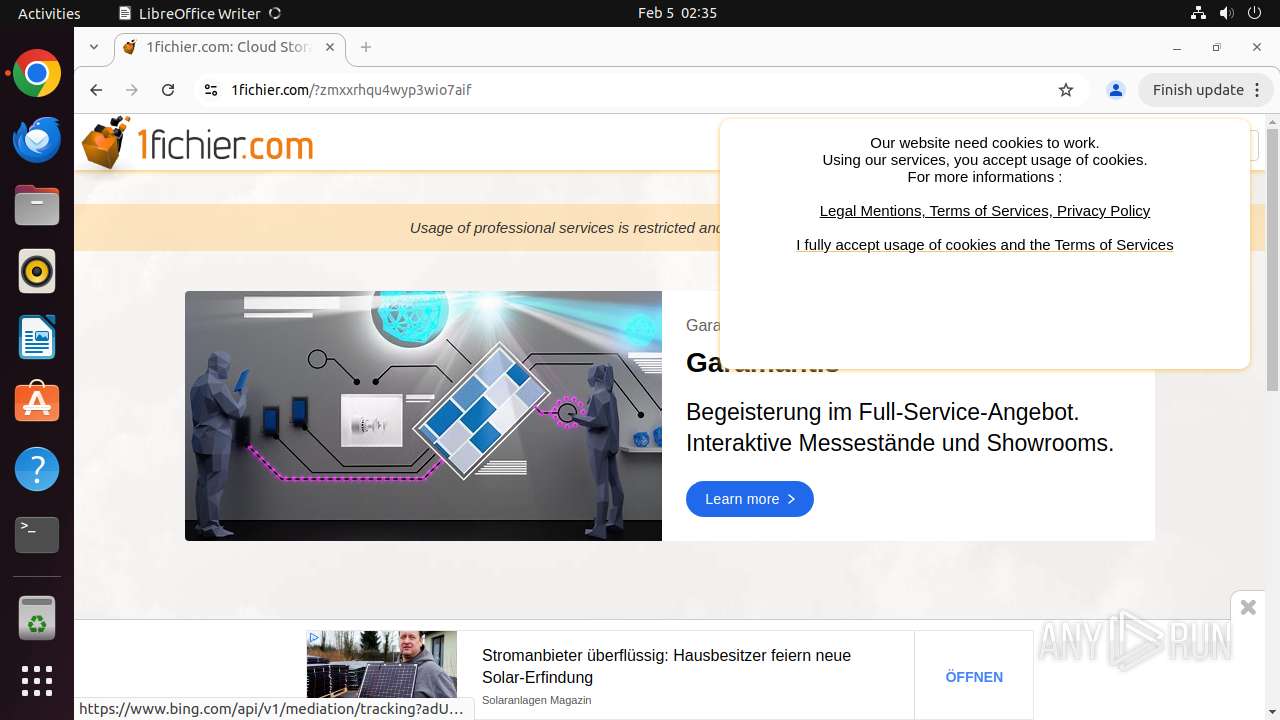Reload the 1fichier page
The height and width of the screenshot is (720, 1280).
(x=168, y=90)
